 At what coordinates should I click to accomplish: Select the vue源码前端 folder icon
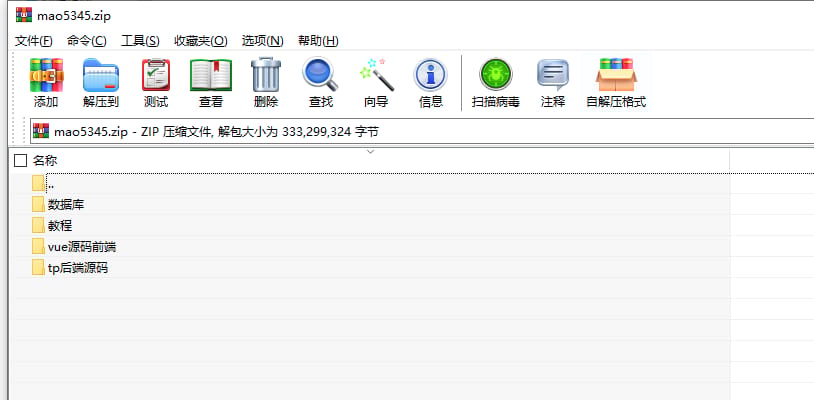pos(38,246)
